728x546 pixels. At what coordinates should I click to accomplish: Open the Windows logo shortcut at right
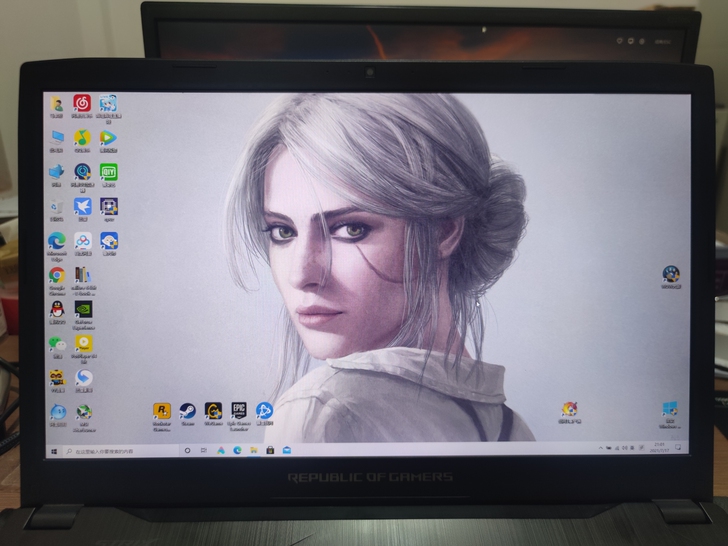click(x=670, y=410)
